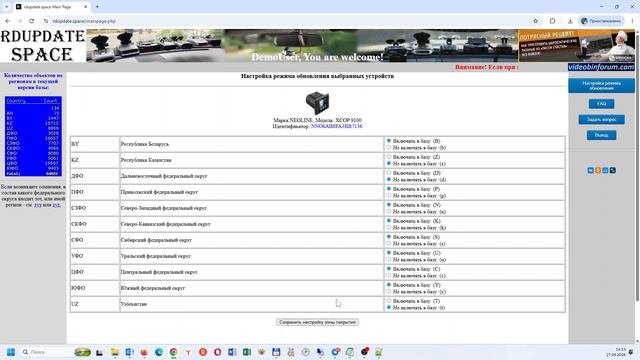This screenshot has width=640, height=360.
Task: Open a new browser tab with the plus icon
Action: pyautogui.click(x=97, y=7)
